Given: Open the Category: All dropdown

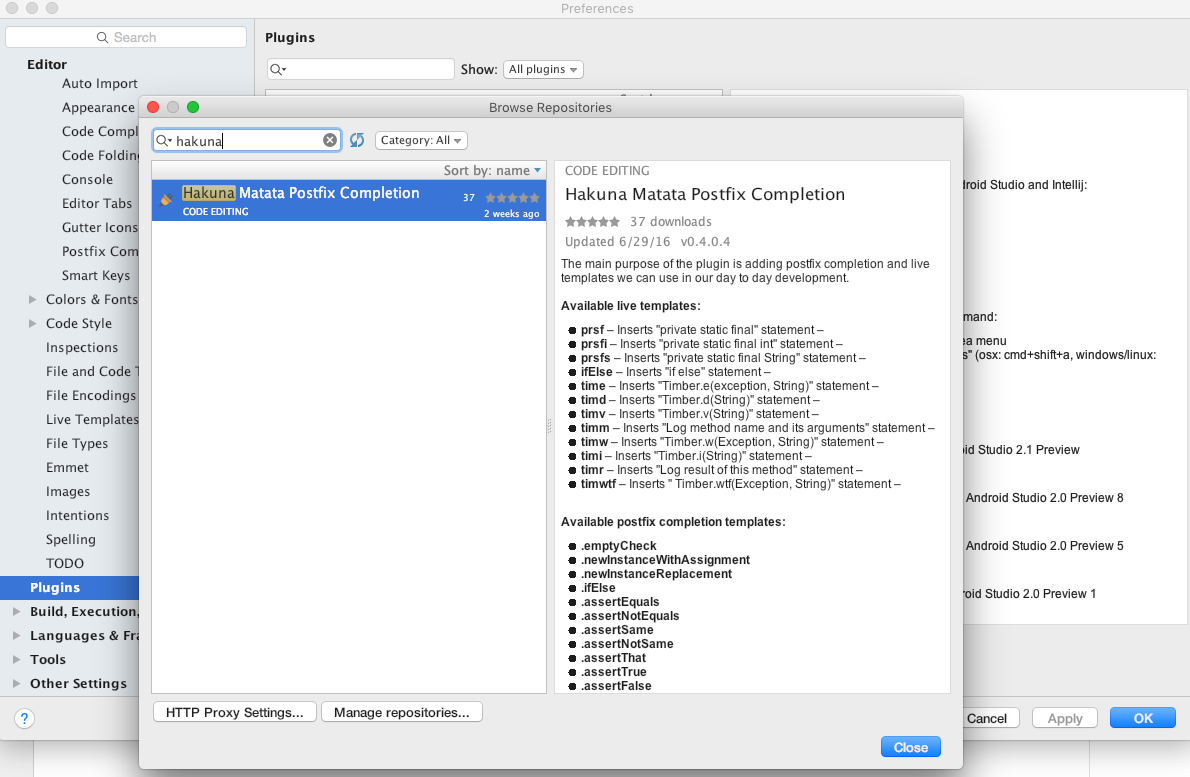Looking at the screenshot, I should (x=421, y=140).
